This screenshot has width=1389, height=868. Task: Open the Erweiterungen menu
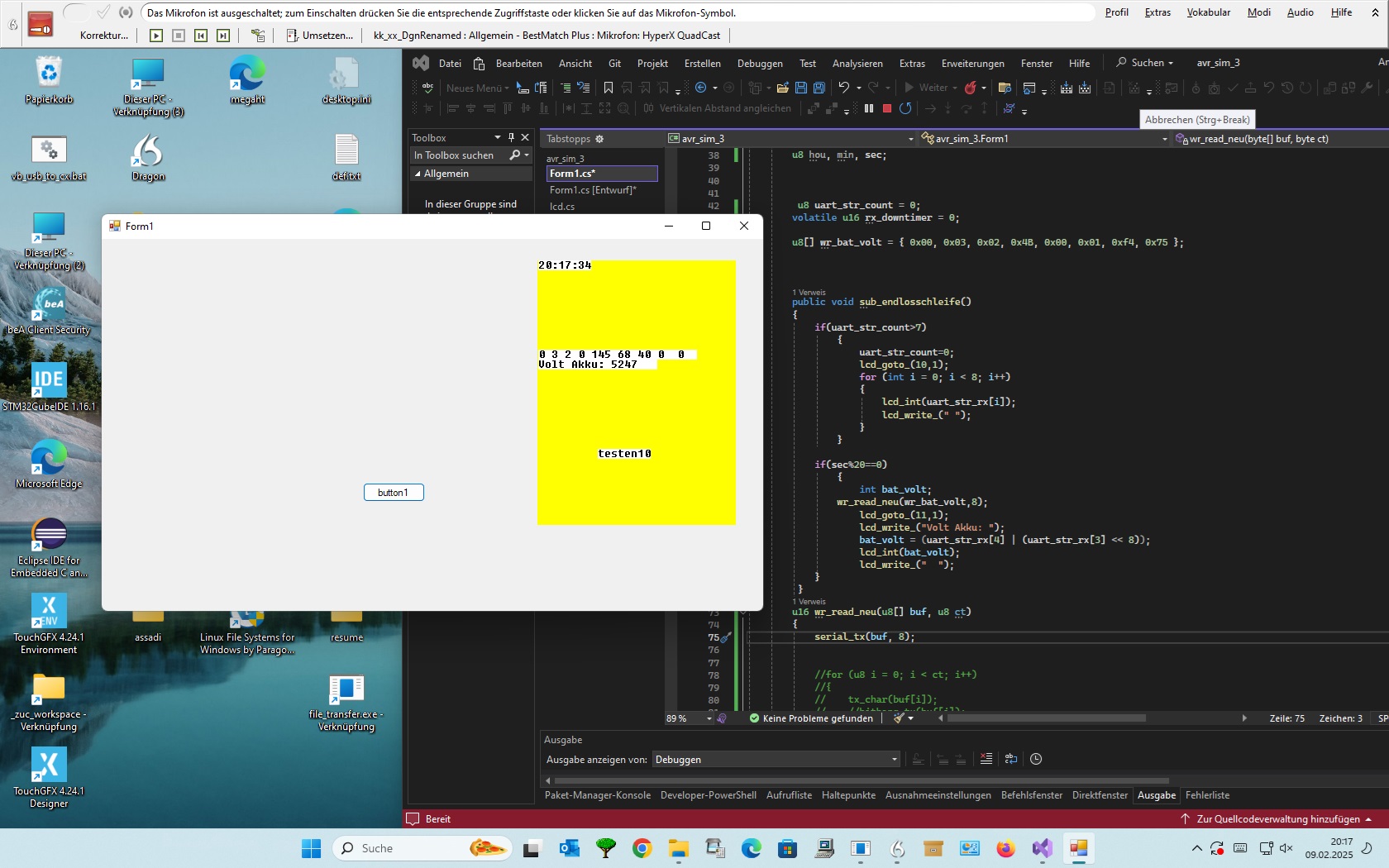click(x=972, y=64)
